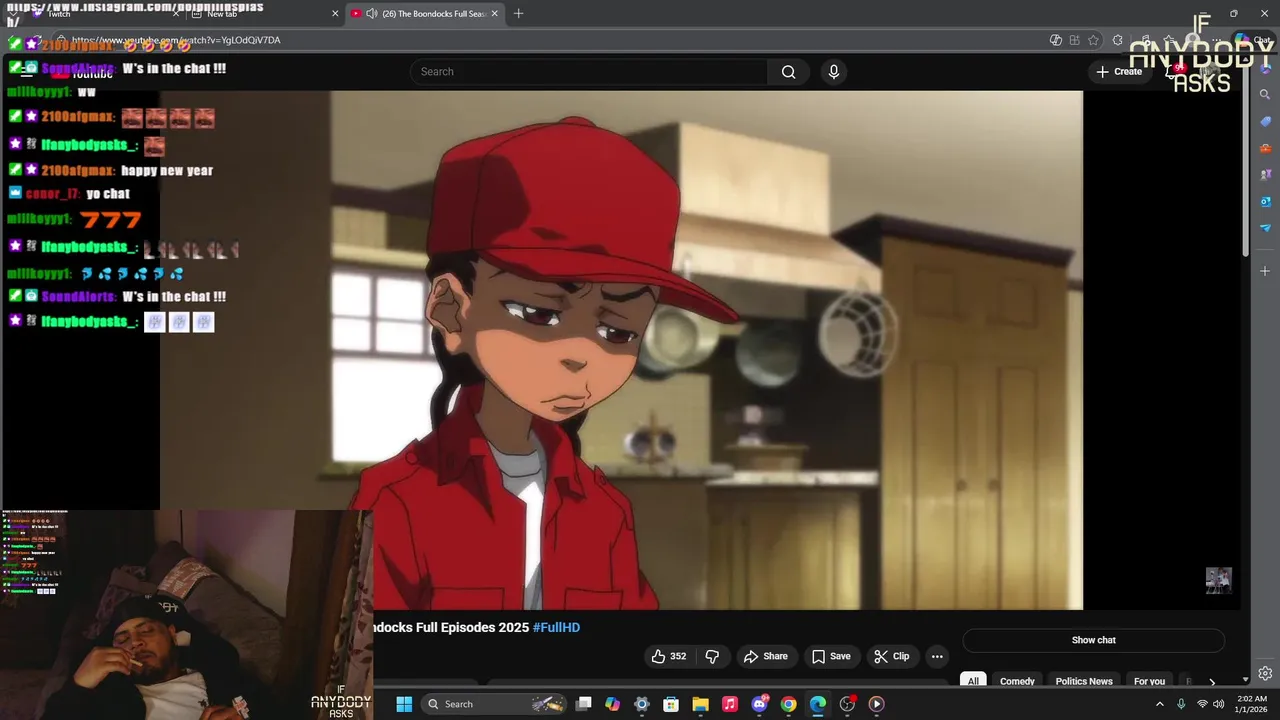
Task: Open the YouTube hamburger guide menu
Action: (x=27, y=72)
